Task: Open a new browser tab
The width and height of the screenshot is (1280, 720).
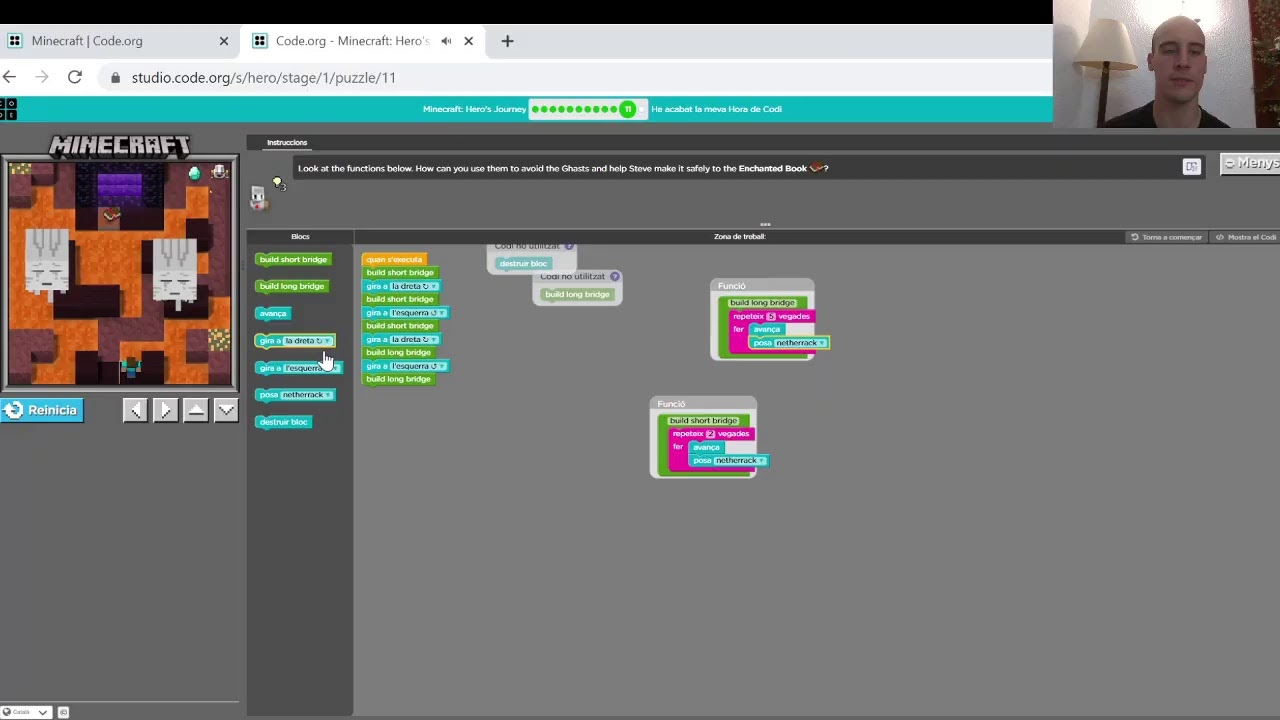Action: (507, 41)
